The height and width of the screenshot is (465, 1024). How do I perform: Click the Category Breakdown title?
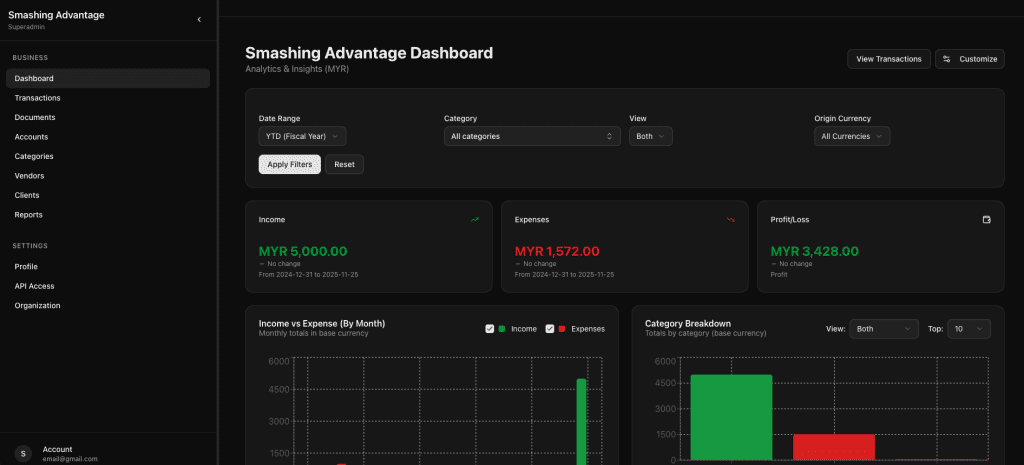click(688, 323)
